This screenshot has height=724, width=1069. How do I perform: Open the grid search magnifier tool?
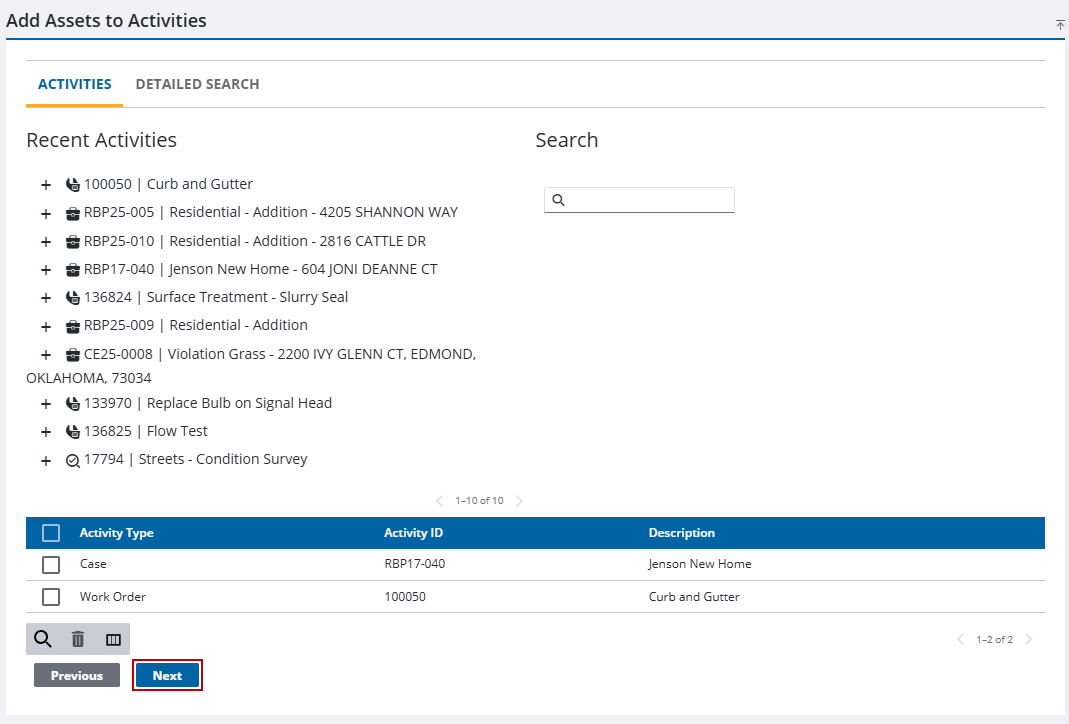pos(43,639)
